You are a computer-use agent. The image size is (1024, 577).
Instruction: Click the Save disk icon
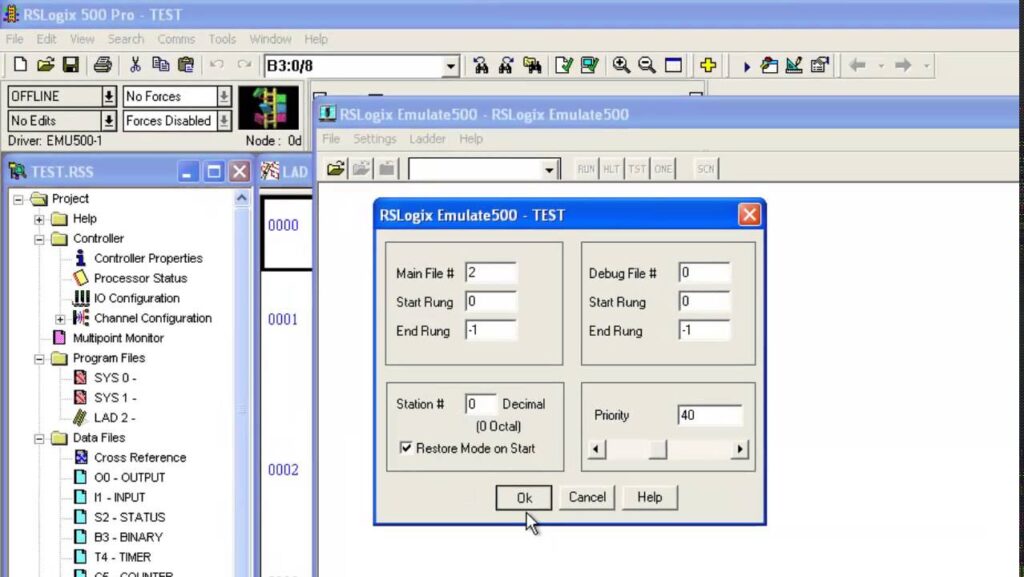tap(71, 65)
